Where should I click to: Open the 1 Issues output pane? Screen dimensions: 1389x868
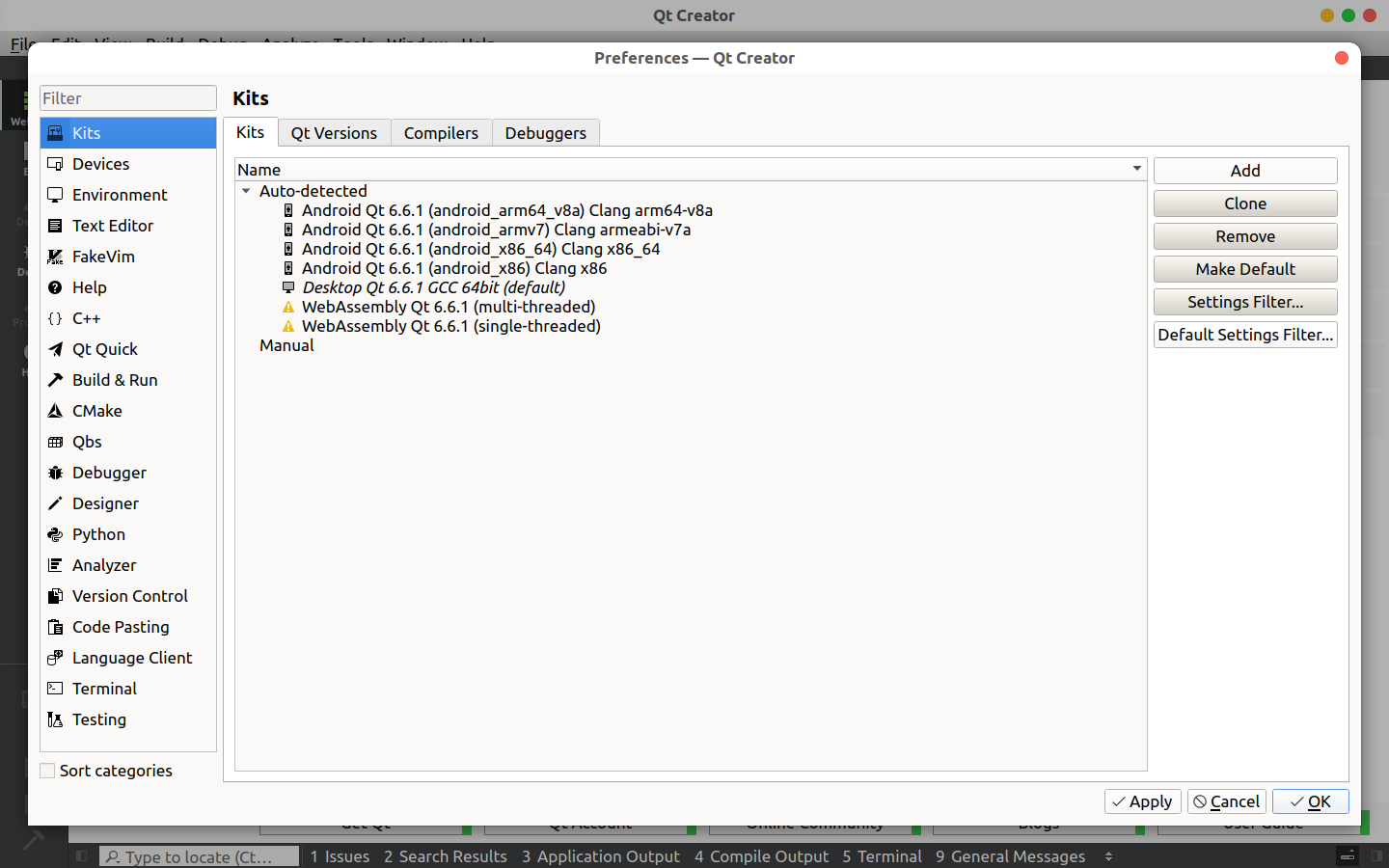340,856
